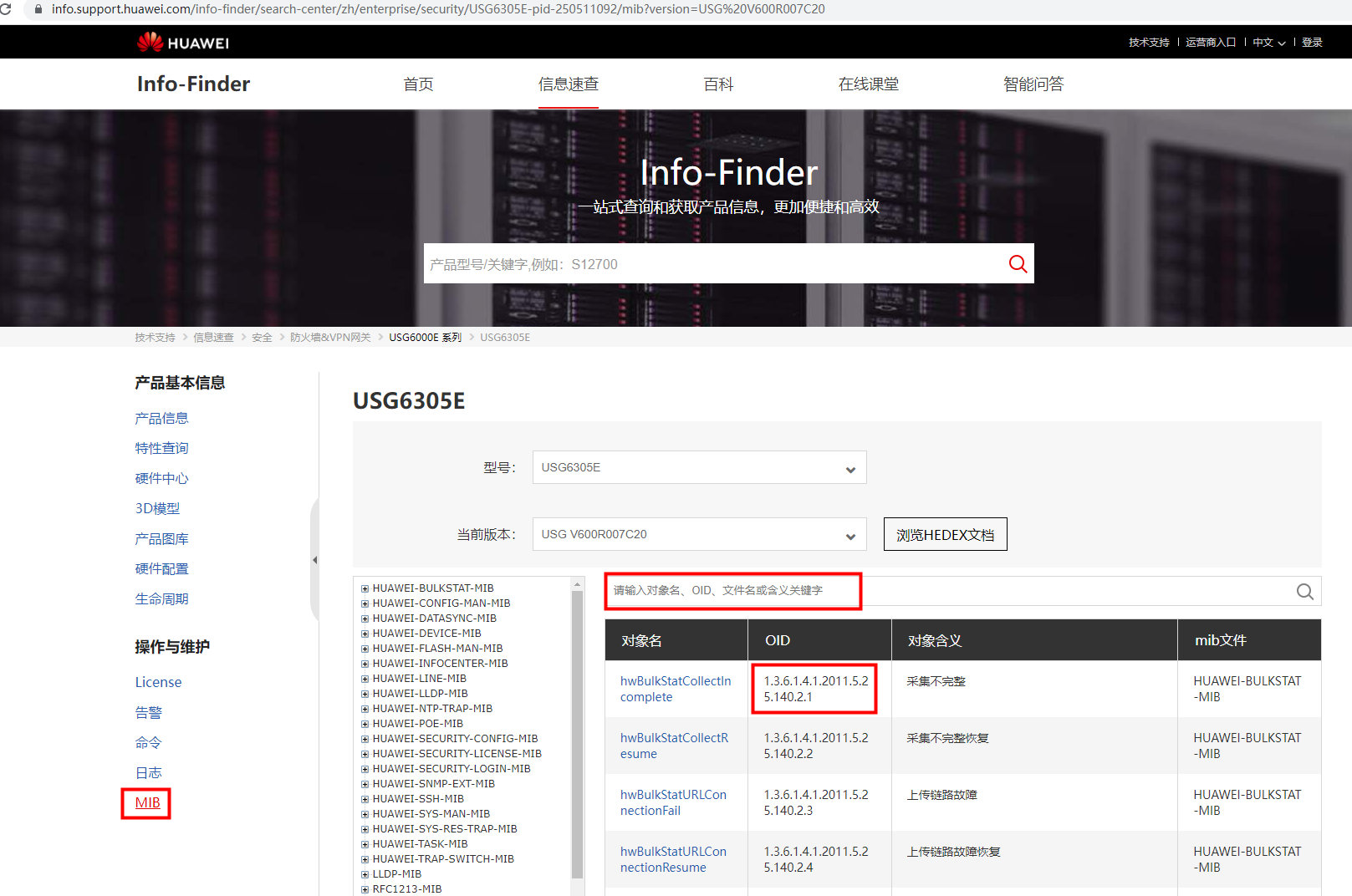Open the 型号 USG6305E dropdown
1352x896 pixels.
coord(699,467)
